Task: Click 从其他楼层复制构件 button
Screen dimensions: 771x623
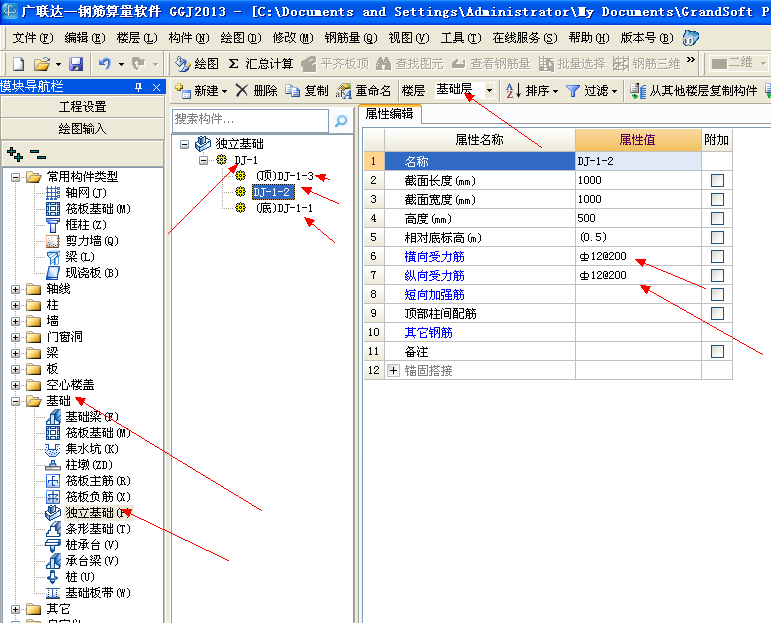Action: 694,90
